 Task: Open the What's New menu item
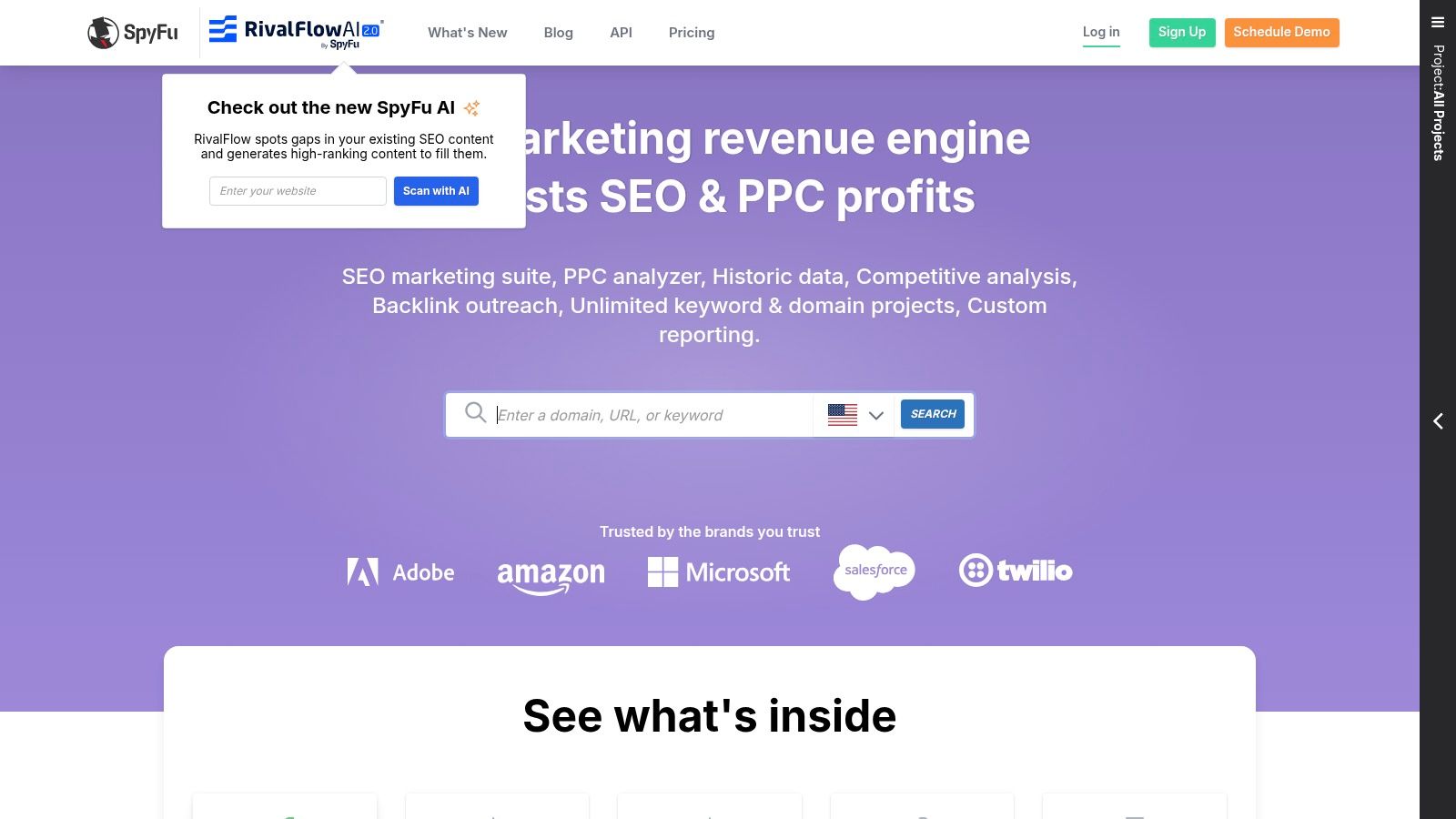[468, 33]
